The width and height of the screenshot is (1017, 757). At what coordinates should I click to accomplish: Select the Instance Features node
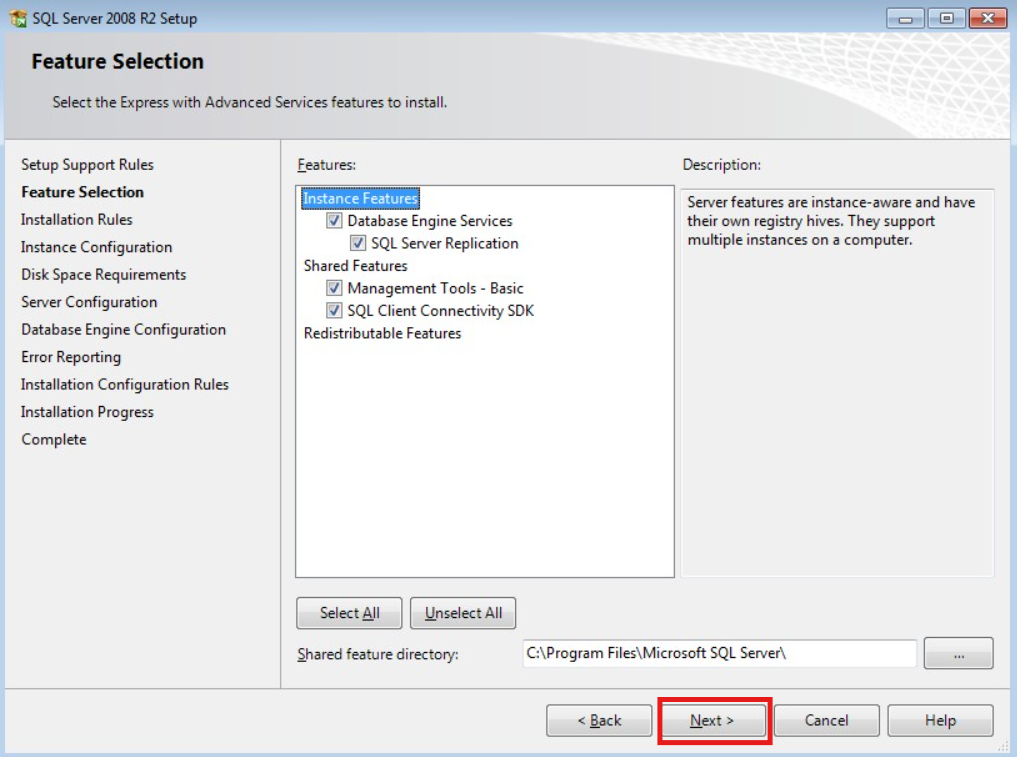[x=360, y=198]
